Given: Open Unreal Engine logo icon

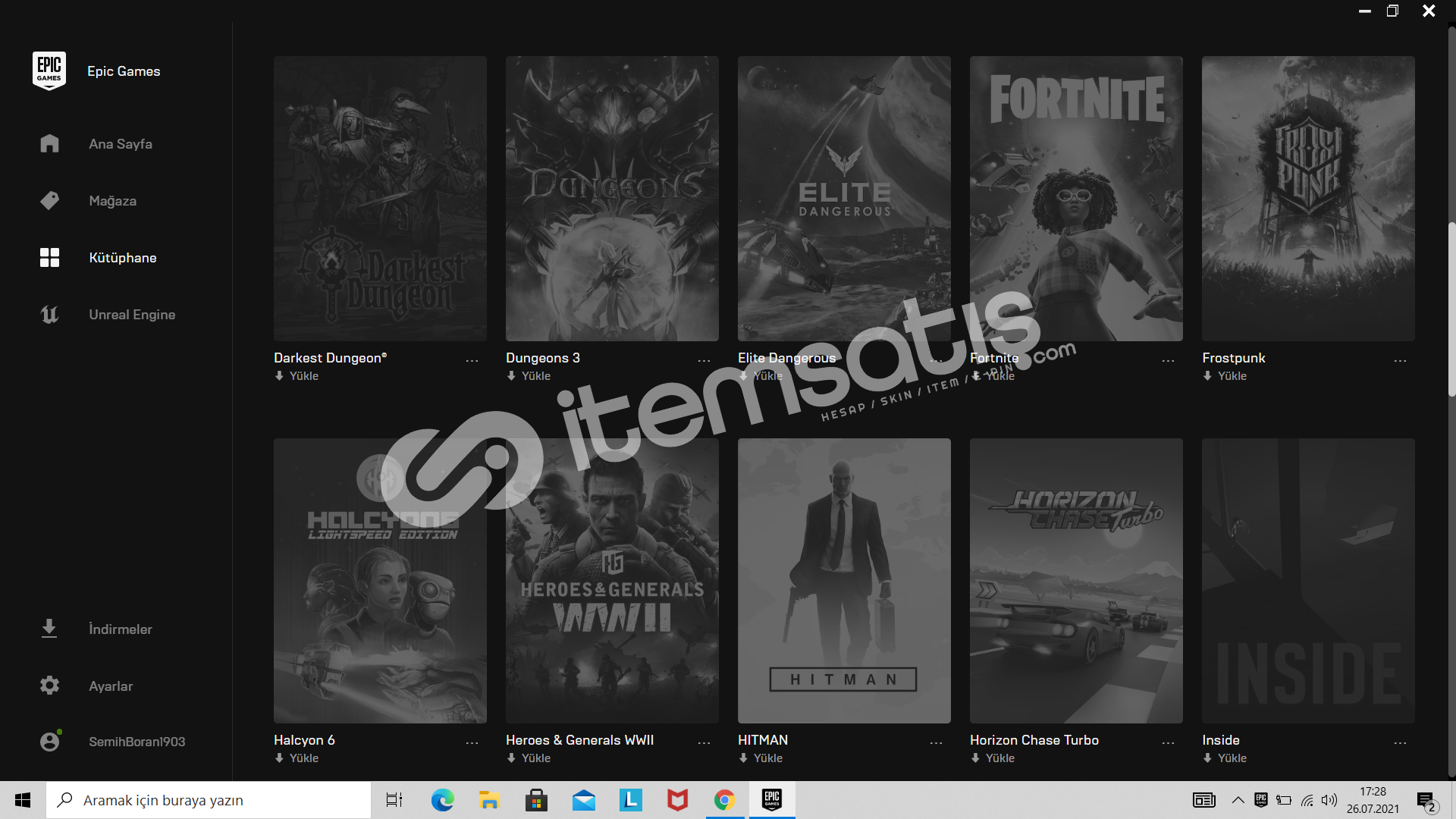Looking at the screenshot, I should click(49, 314).
